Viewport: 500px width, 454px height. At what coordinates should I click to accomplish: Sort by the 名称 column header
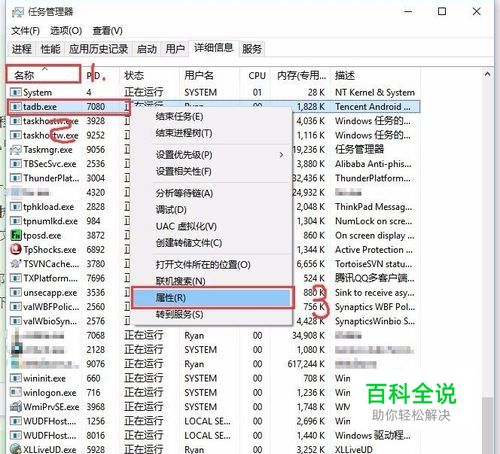tap(43, 75)
